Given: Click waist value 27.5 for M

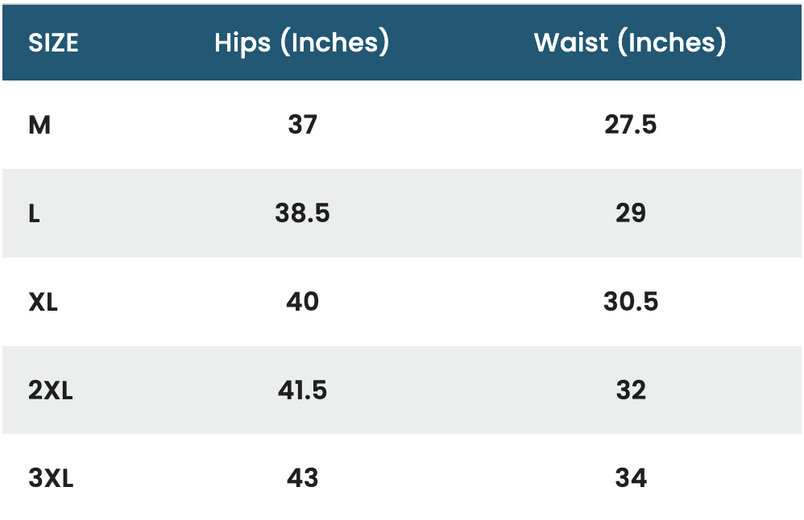Looking at the screenshot, I should point(631,125).
